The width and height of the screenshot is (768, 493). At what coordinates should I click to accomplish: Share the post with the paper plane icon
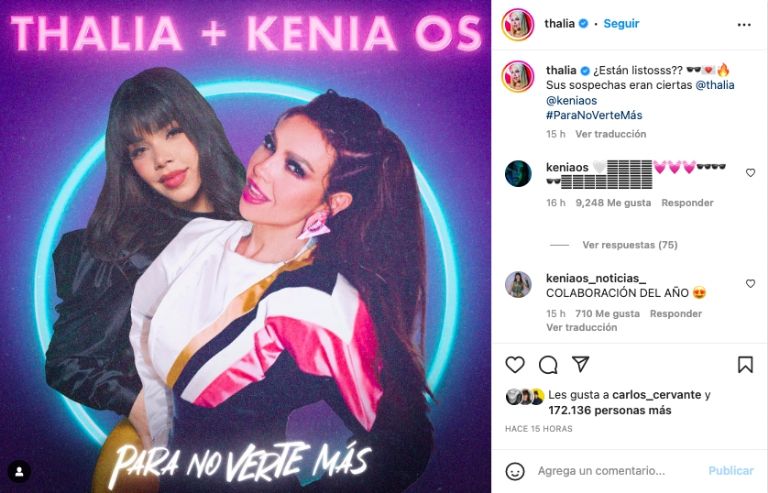pyautogui.click(x=580, y=364)
